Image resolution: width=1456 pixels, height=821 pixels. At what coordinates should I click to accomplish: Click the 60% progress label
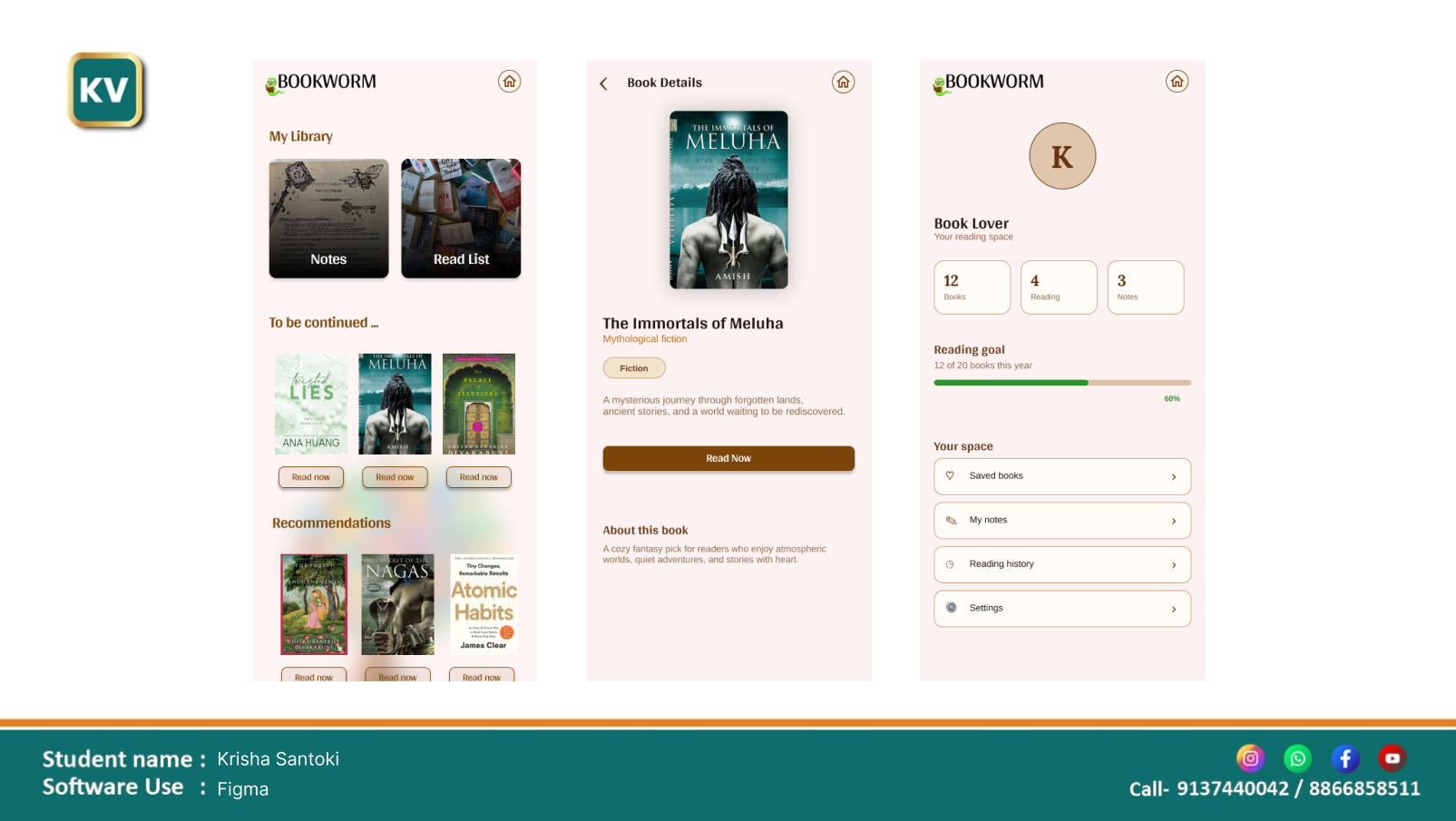tap(1172, 399)
